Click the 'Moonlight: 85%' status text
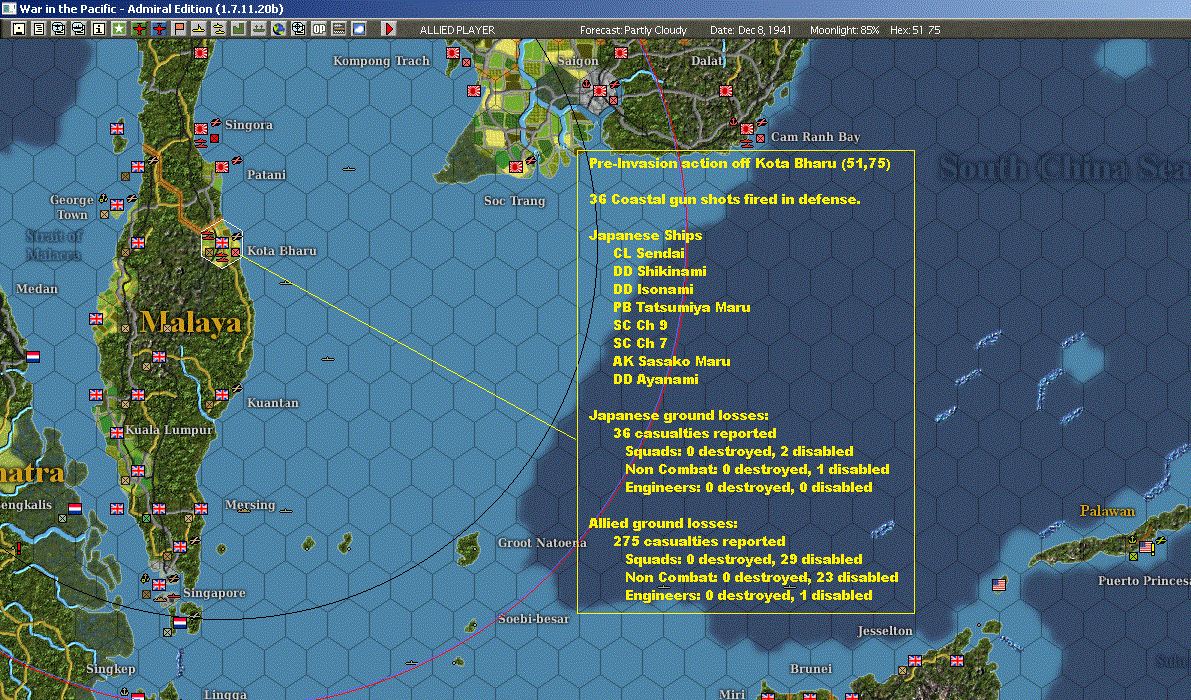Image resolution: width=1191 pixels, height=700 pixels. pos(844,30)
